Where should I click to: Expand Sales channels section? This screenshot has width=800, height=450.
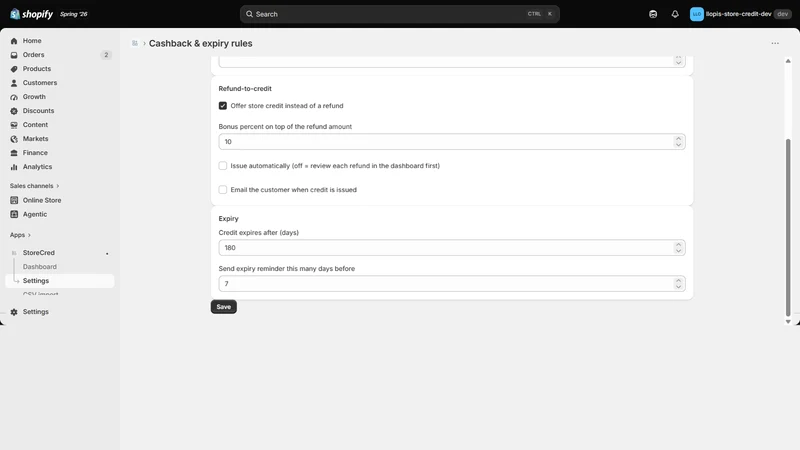click(x=34, y=186)
